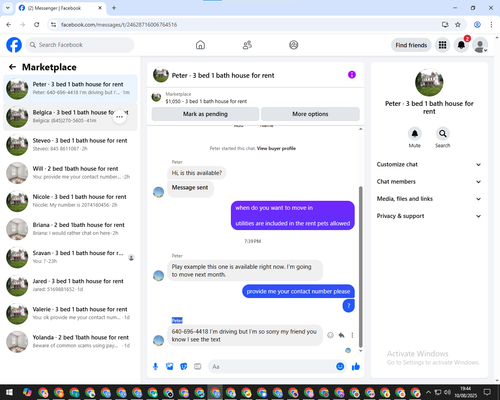
Task: Mute the chat with bell icon
Action: (415, 134)
